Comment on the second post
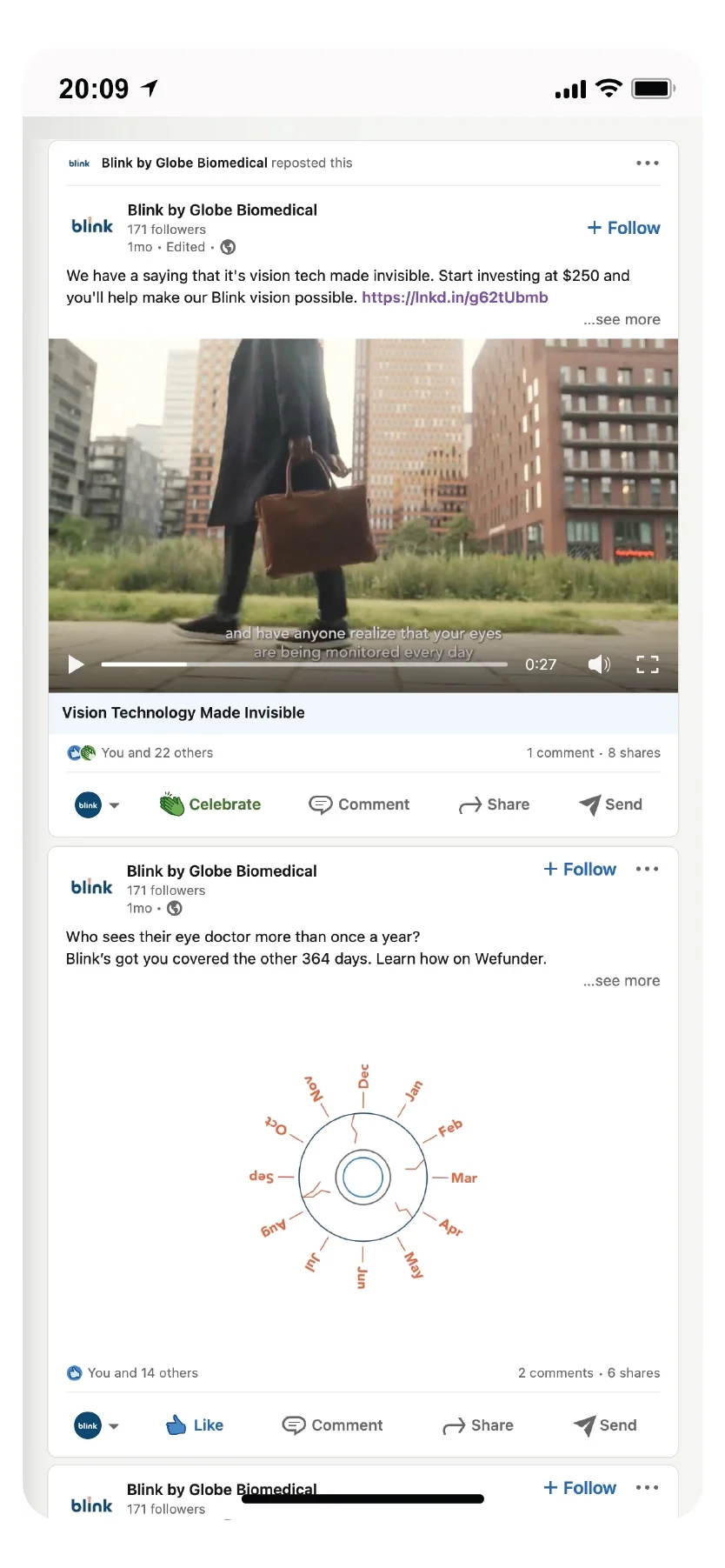Screen dimensions: 725x1568 (332, 1425)
